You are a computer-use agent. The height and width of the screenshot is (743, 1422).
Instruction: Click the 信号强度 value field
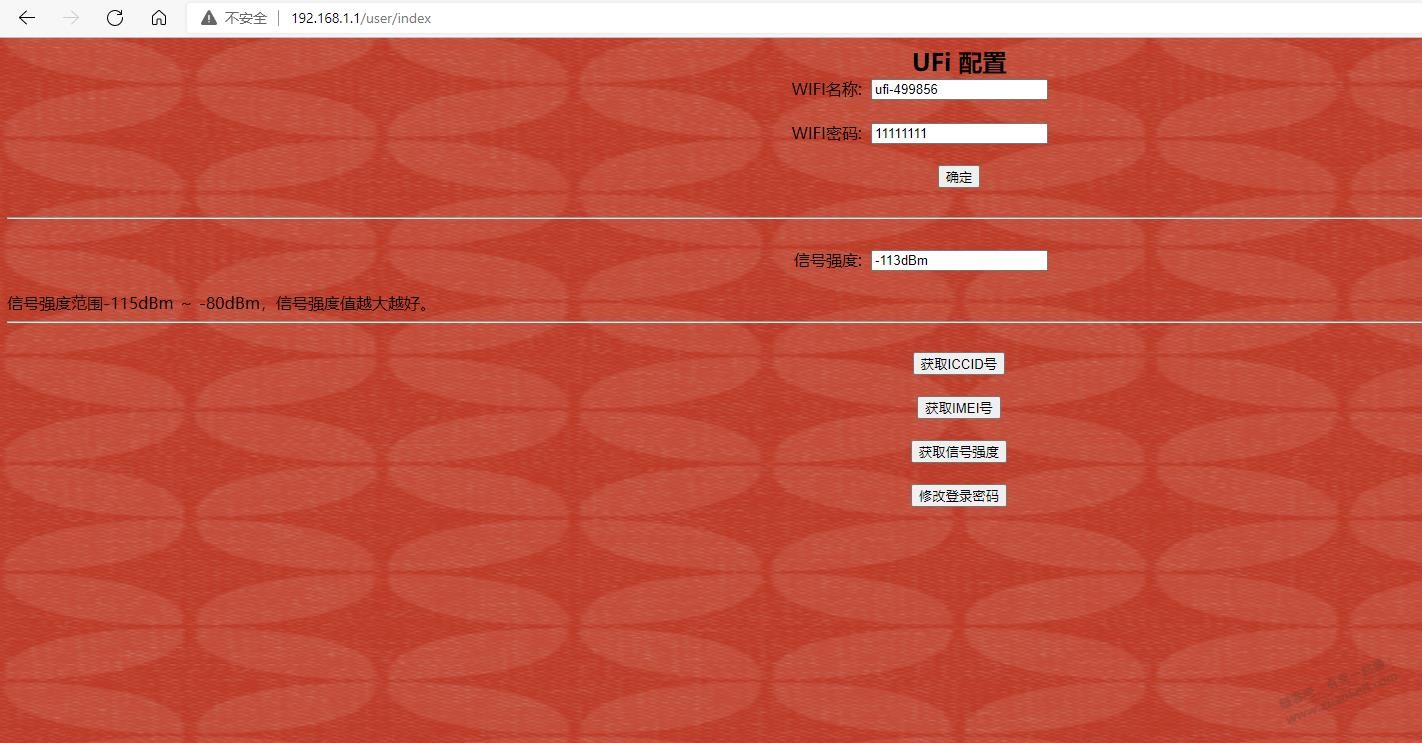pos(959,260)
